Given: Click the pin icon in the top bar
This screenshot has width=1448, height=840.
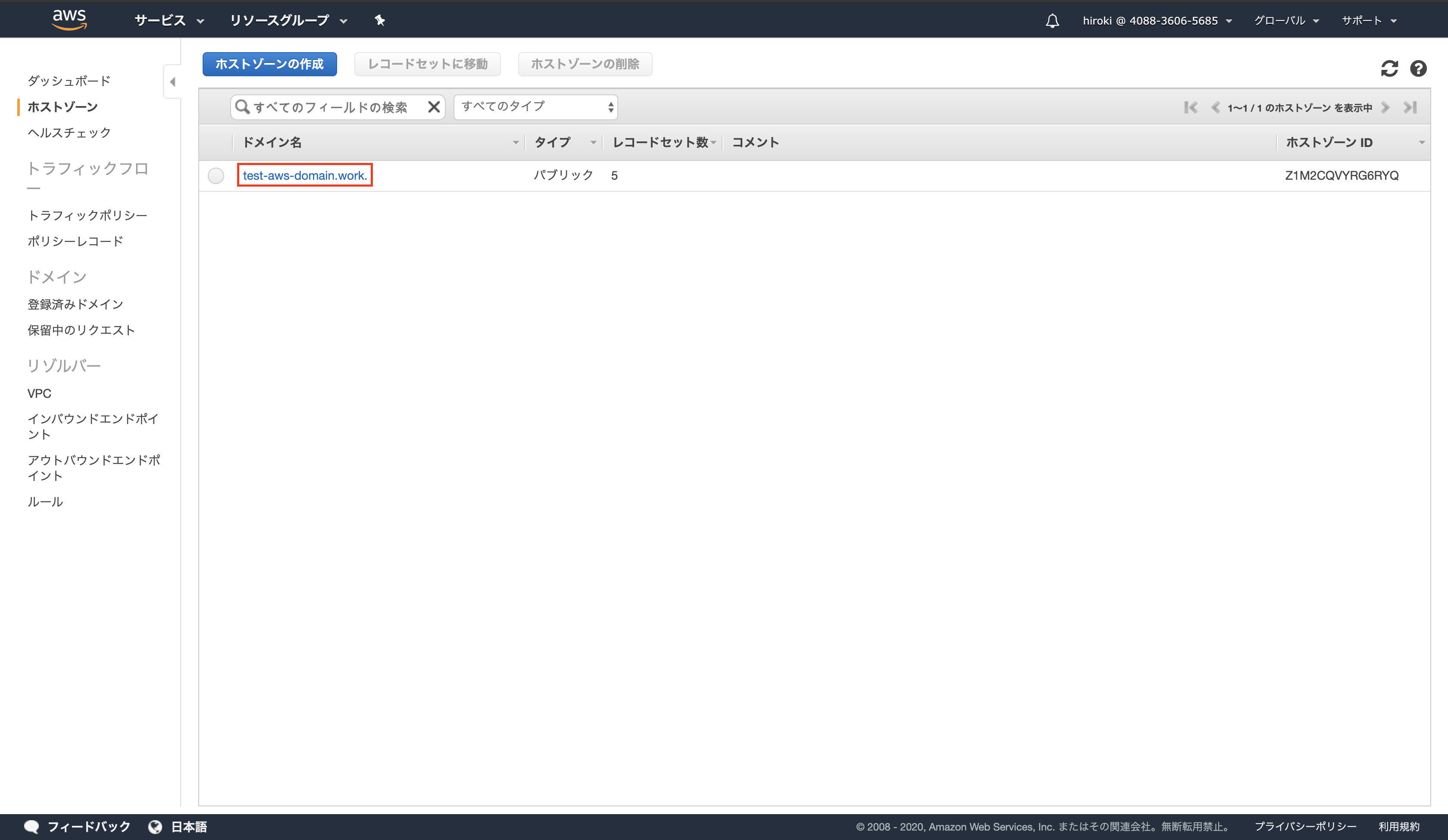Looking at the screenshot, I should tap(379, 20).
